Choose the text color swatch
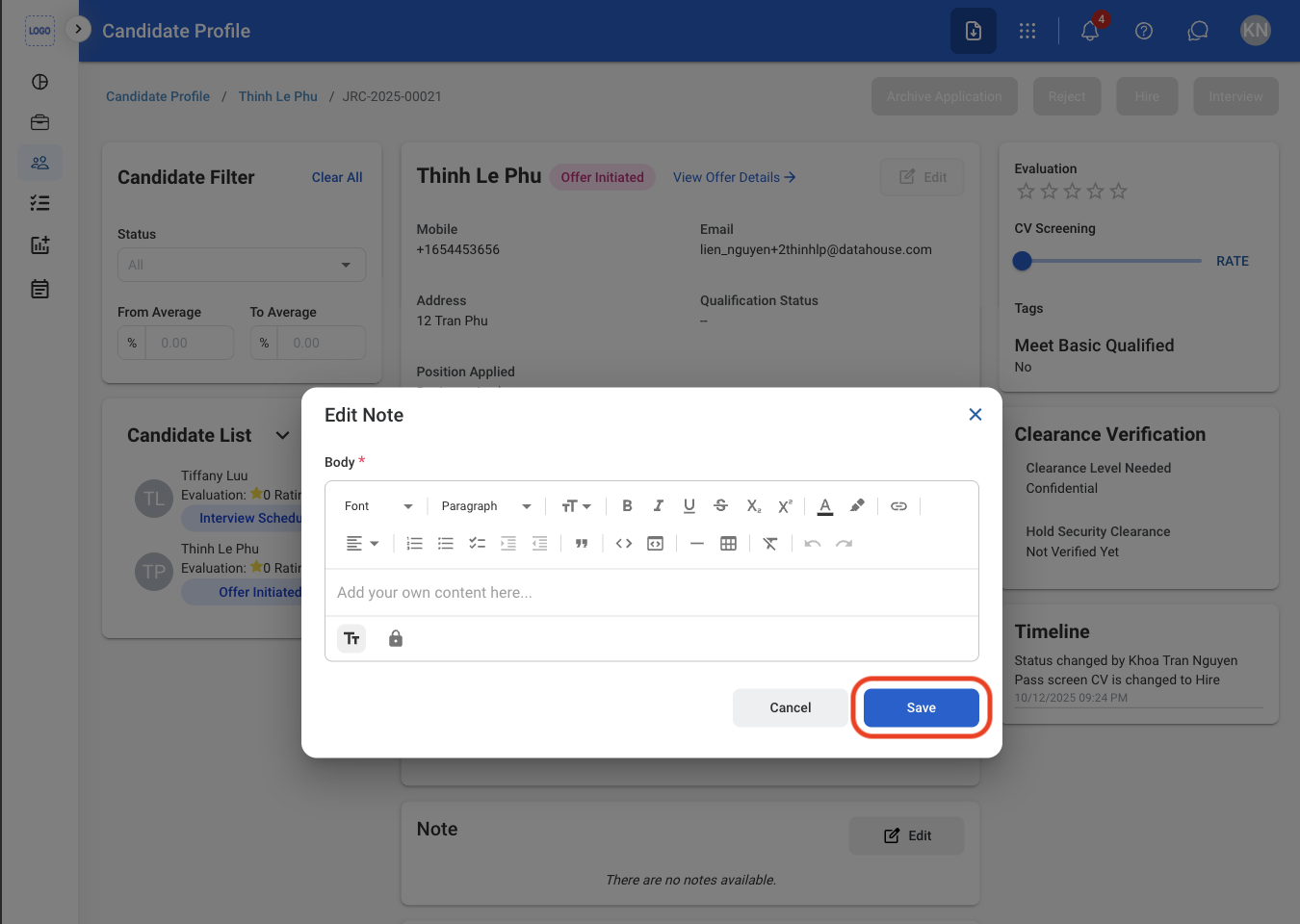Viewport: 1300px width, 924px height. click(x=825, y=505)
